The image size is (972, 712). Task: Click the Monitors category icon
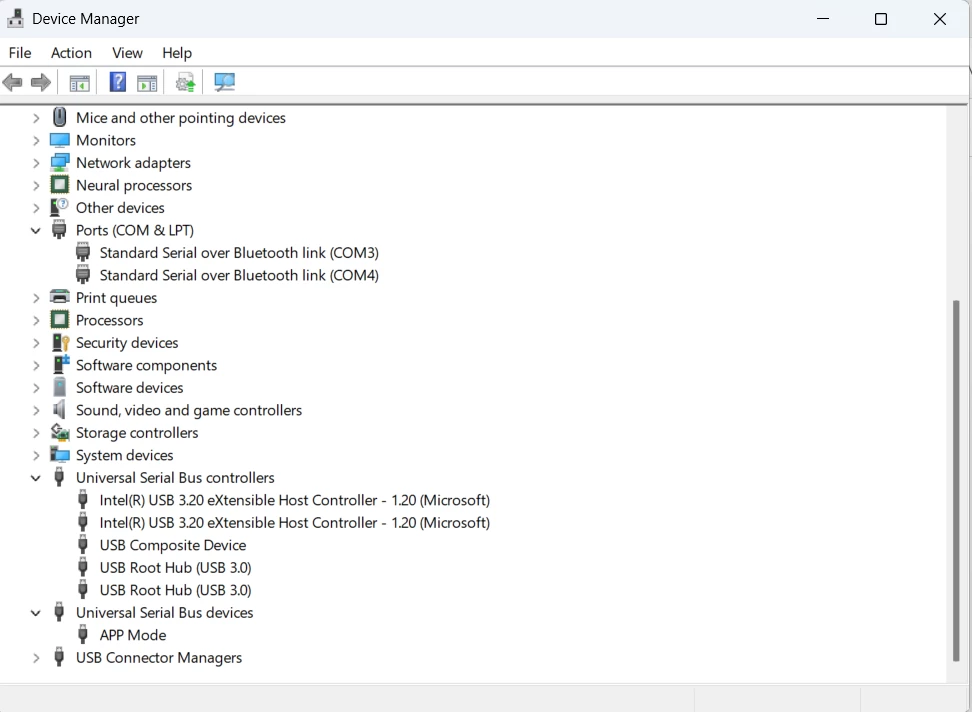point(60,140)
